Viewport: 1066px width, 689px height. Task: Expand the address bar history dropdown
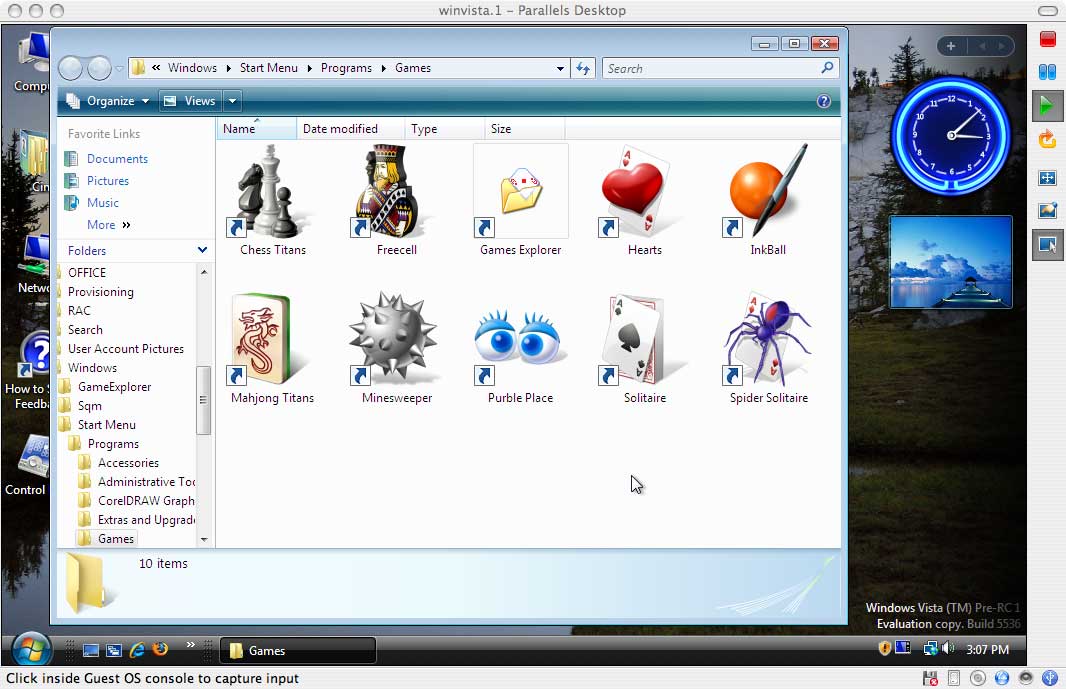click(560, 68)
